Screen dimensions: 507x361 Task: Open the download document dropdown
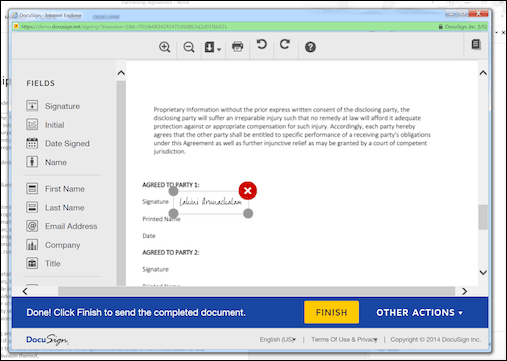213,47
